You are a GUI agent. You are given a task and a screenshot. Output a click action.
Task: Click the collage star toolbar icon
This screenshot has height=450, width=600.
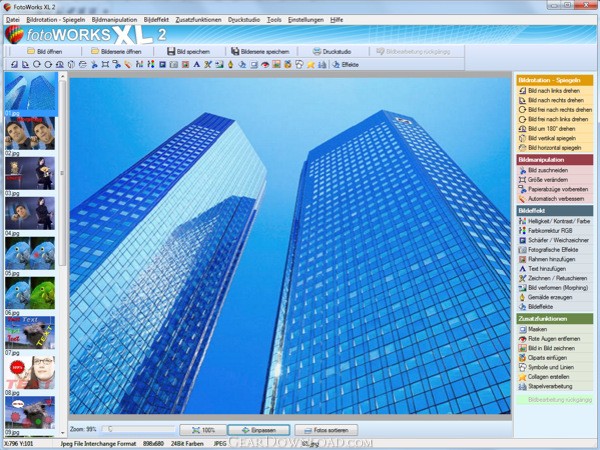tap(311, 65)
